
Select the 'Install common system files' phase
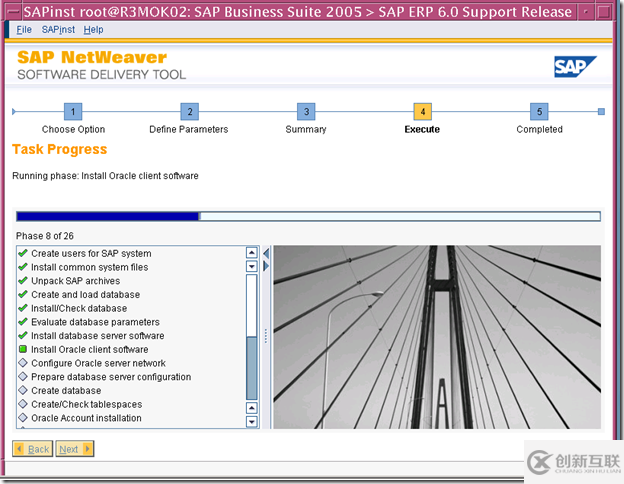[90, 267]
